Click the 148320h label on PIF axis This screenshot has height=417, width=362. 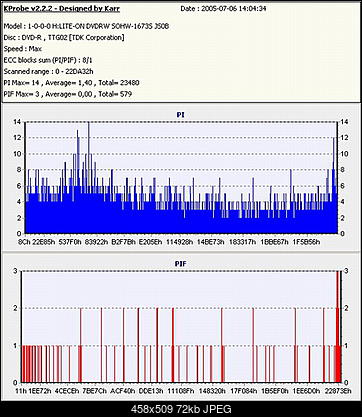[212, 391]
